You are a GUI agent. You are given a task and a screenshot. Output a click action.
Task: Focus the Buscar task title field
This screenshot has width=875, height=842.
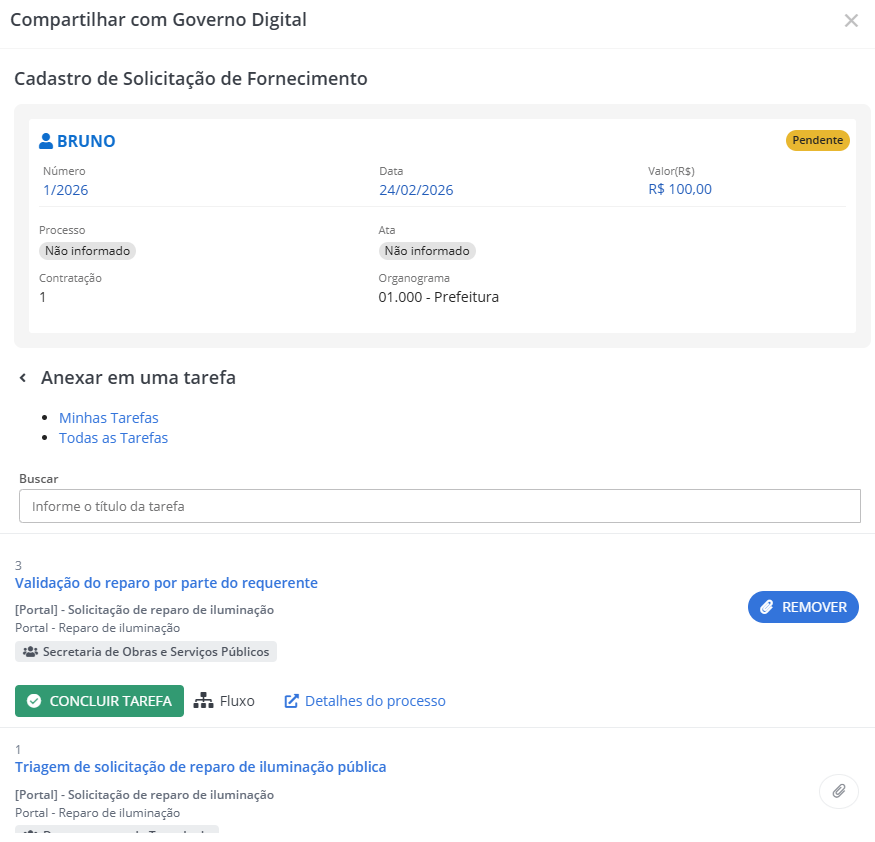pyautogui.click(x=440, y=506)
